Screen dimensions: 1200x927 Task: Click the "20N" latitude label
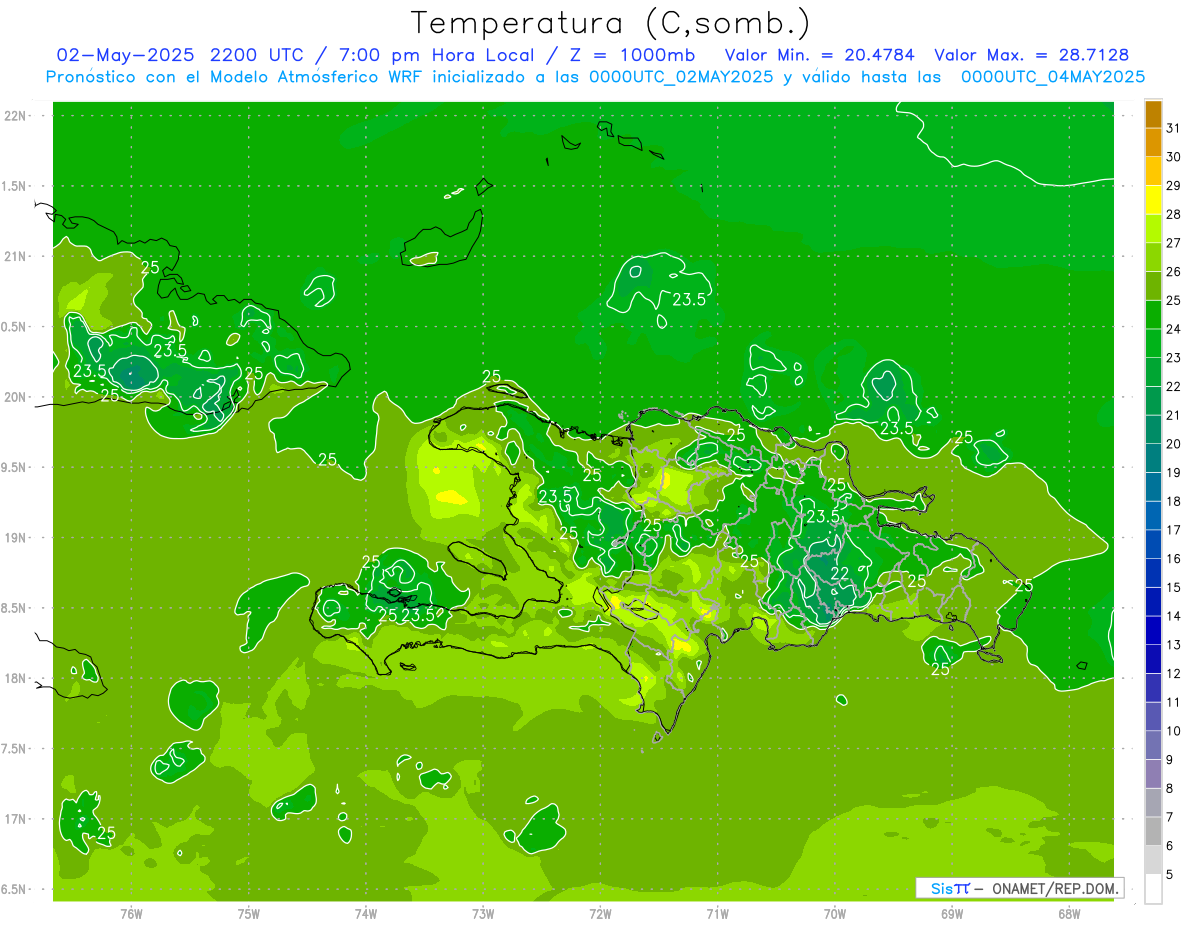point(17,397)
